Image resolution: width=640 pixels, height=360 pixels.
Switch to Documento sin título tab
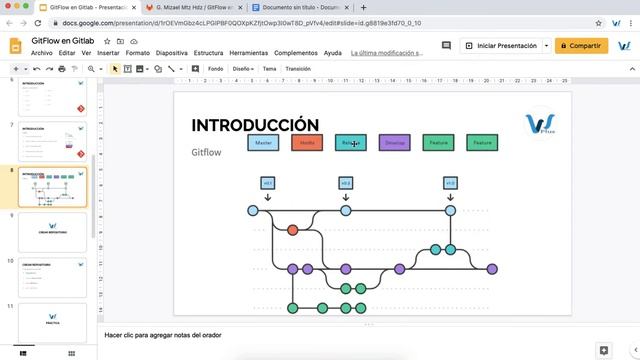[x=300, y=7]
